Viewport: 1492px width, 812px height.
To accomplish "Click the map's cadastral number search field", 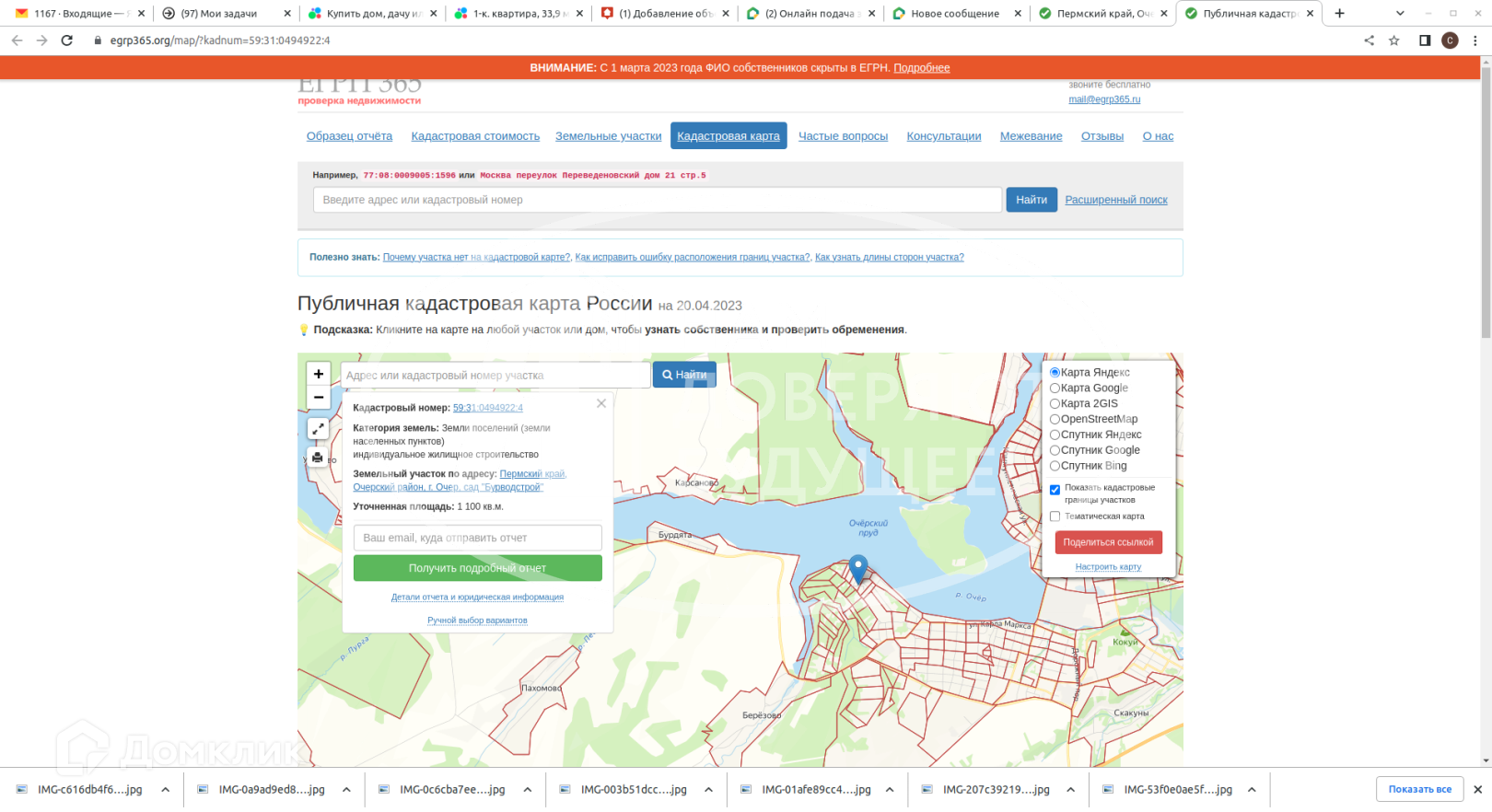I will point(495,376).
